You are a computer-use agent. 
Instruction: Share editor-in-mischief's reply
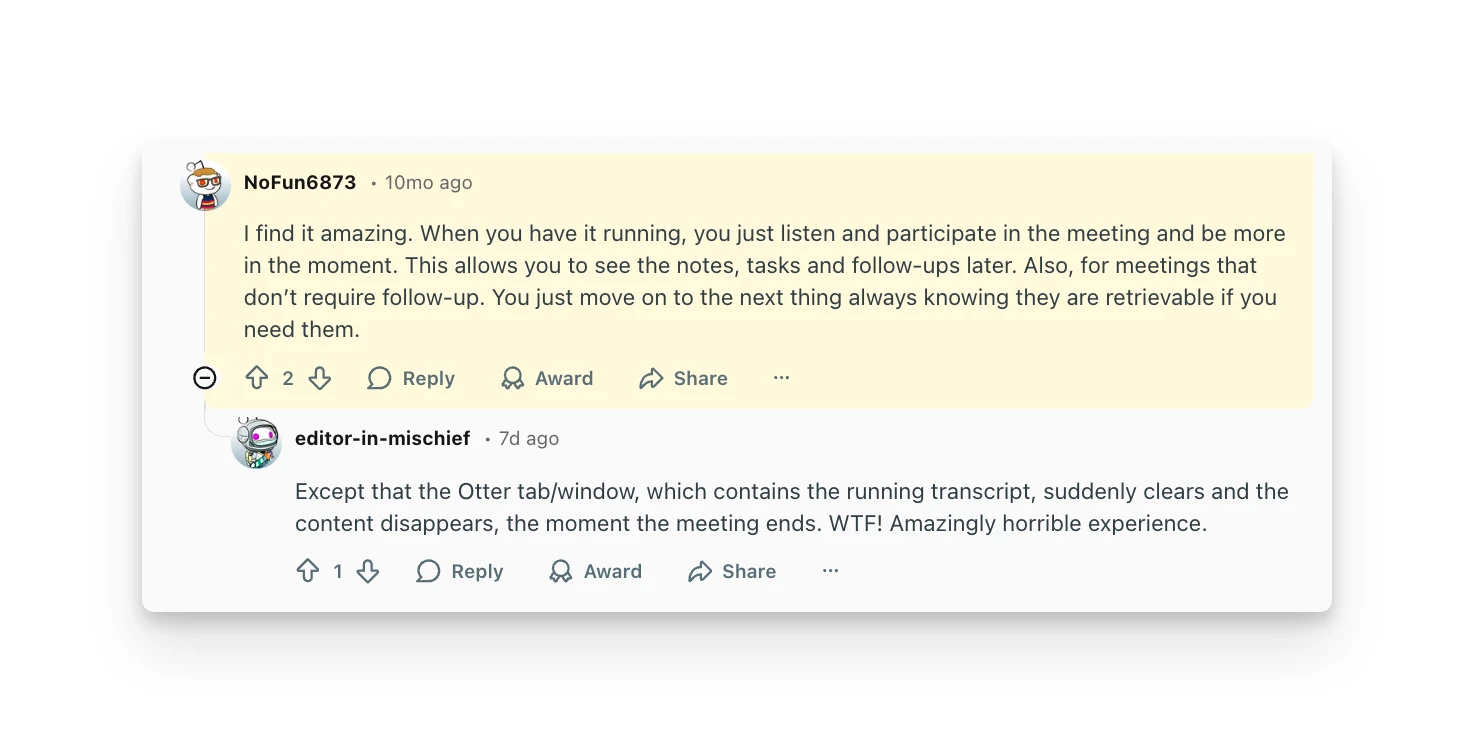tap(732, 571)
